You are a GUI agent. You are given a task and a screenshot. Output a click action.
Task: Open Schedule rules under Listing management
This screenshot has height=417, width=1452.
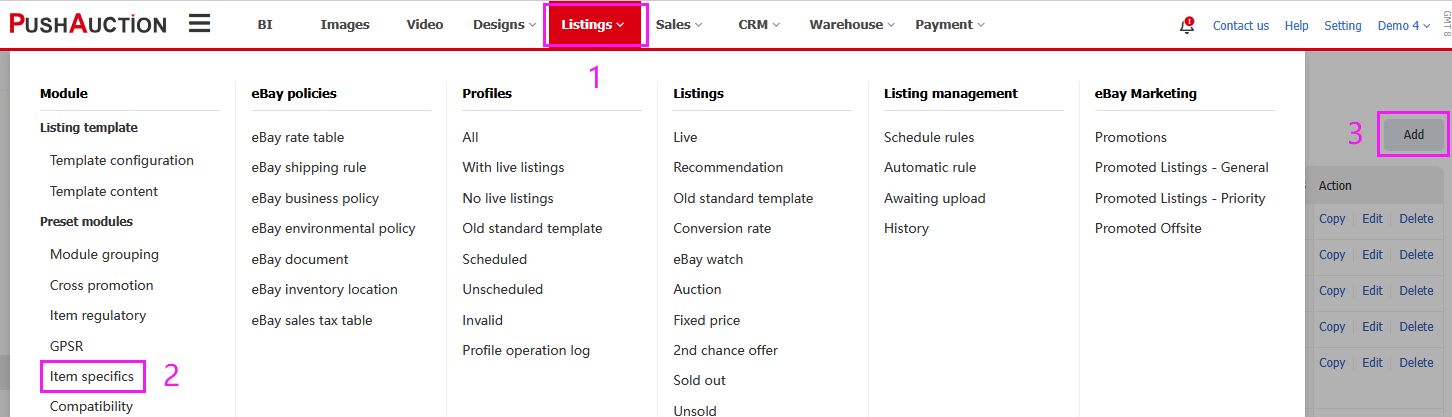(929, 137)
